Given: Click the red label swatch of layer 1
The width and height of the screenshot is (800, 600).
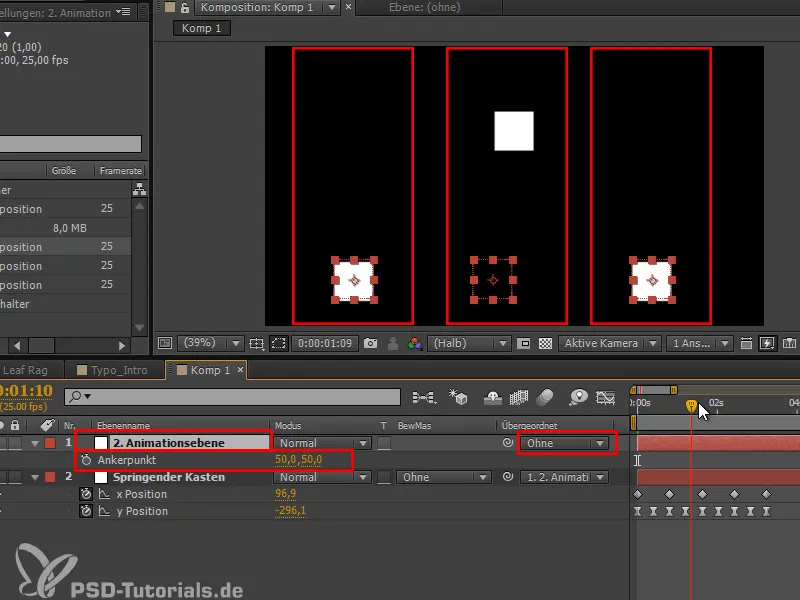Looking at the screenshot, I should (x=50, y=443).
